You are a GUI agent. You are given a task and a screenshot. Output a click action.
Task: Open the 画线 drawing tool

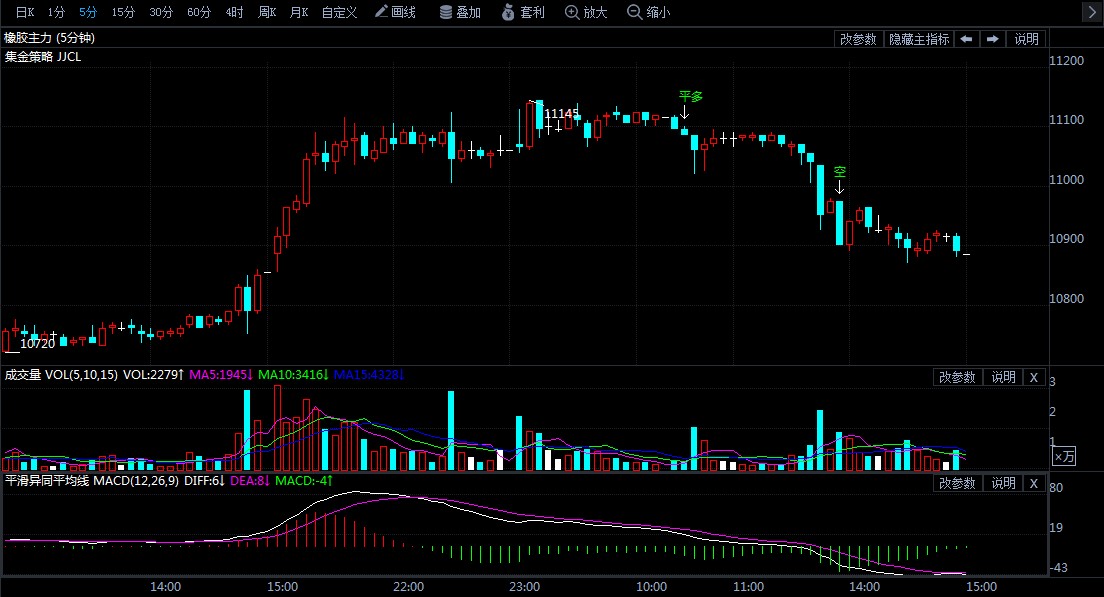395,12
